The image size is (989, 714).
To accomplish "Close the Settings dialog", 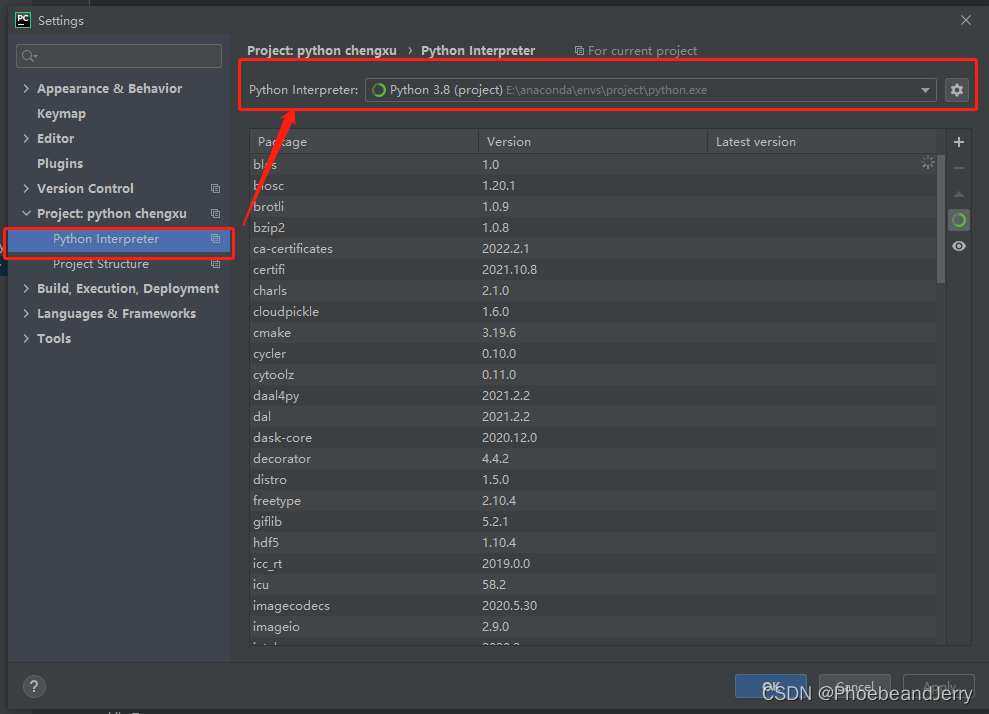I will tap(965, 20).
